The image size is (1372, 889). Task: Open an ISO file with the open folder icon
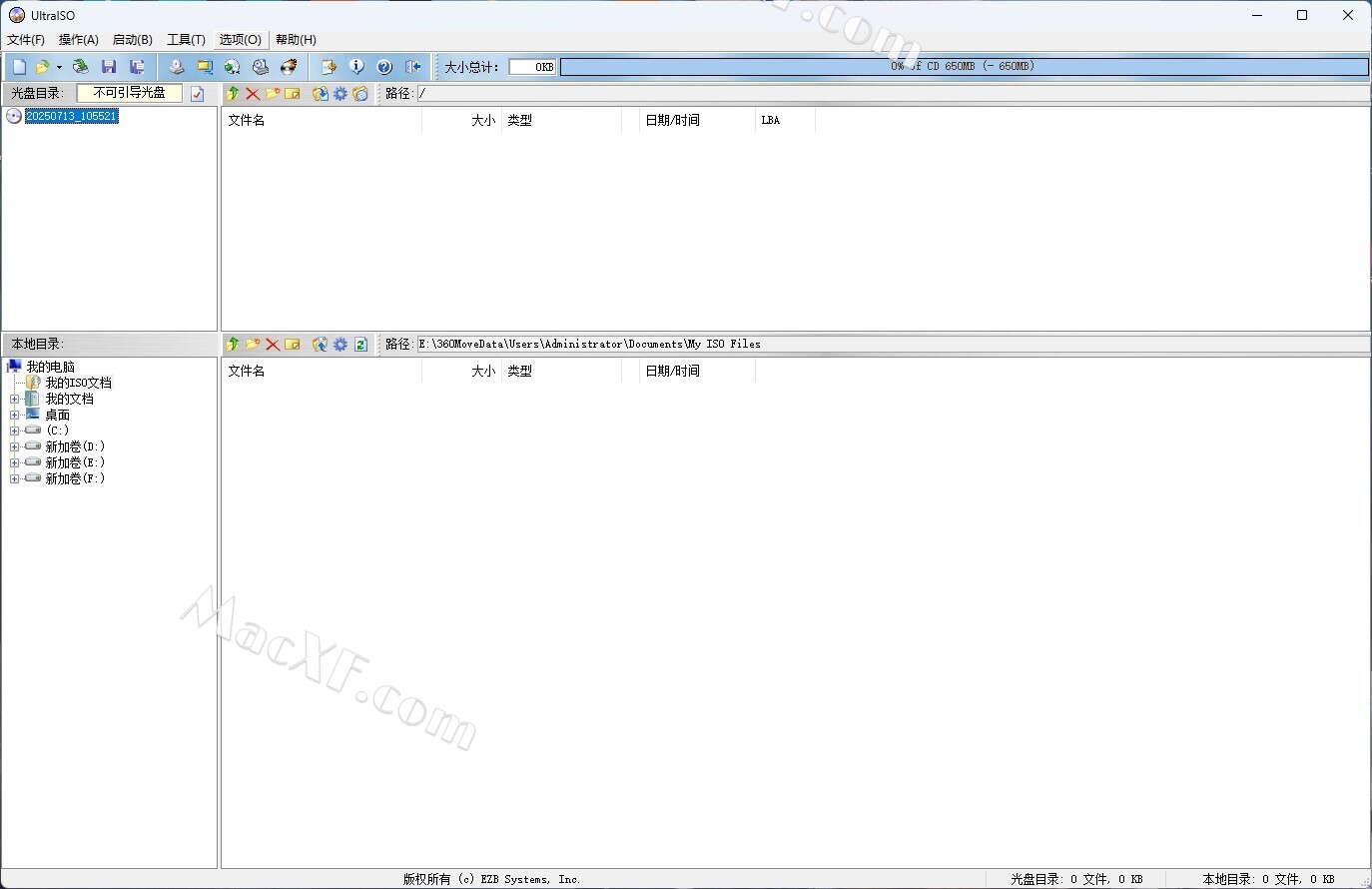[43, 67]
